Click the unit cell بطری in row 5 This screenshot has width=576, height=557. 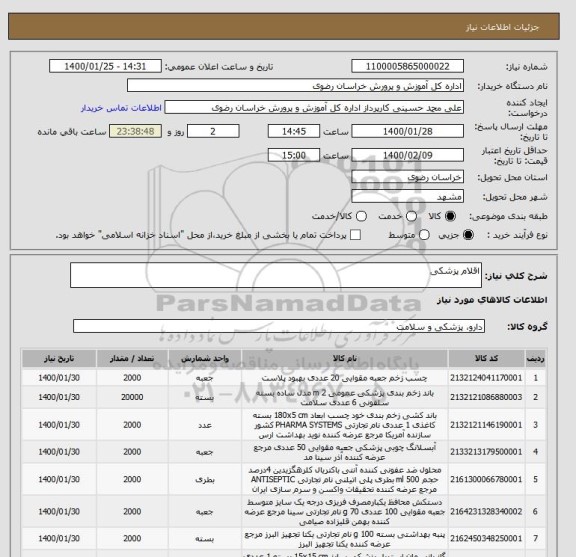(x=205, y=480)
